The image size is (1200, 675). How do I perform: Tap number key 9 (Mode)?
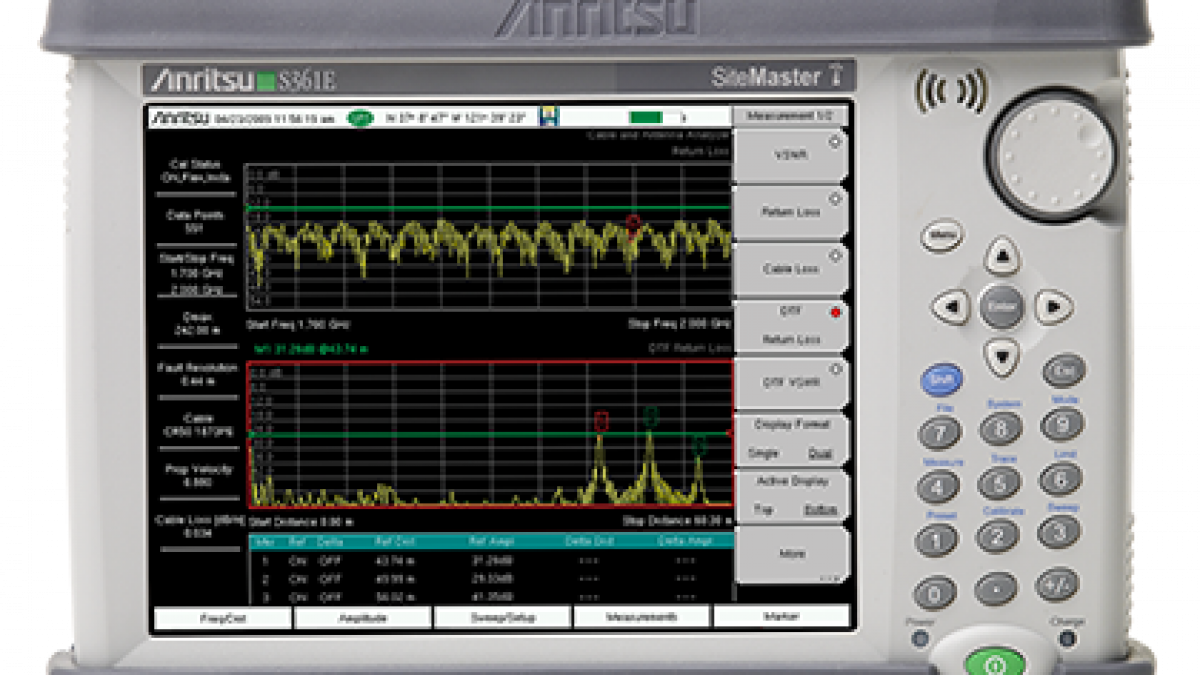[x=1060, y=424]
